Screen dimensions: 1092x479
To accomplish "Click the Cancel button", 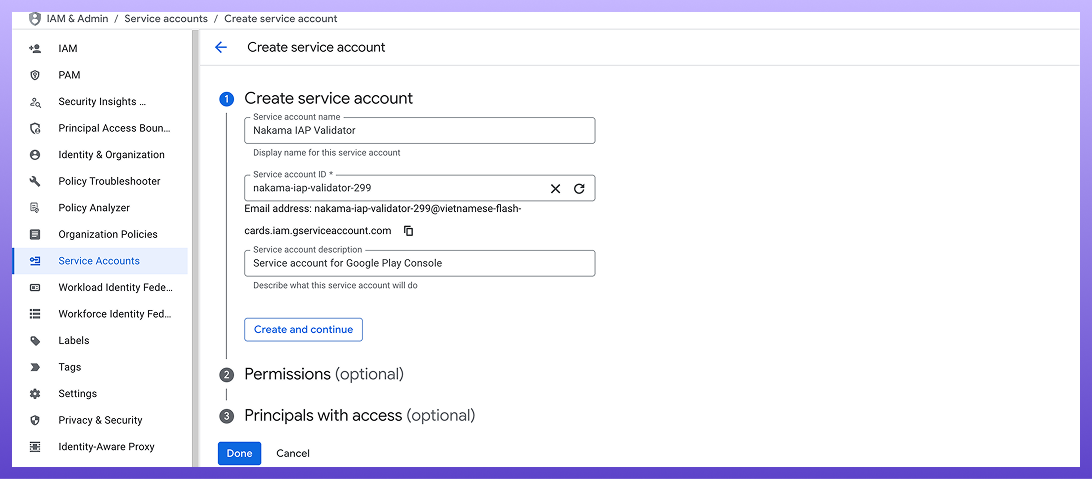I will [292, 453].
